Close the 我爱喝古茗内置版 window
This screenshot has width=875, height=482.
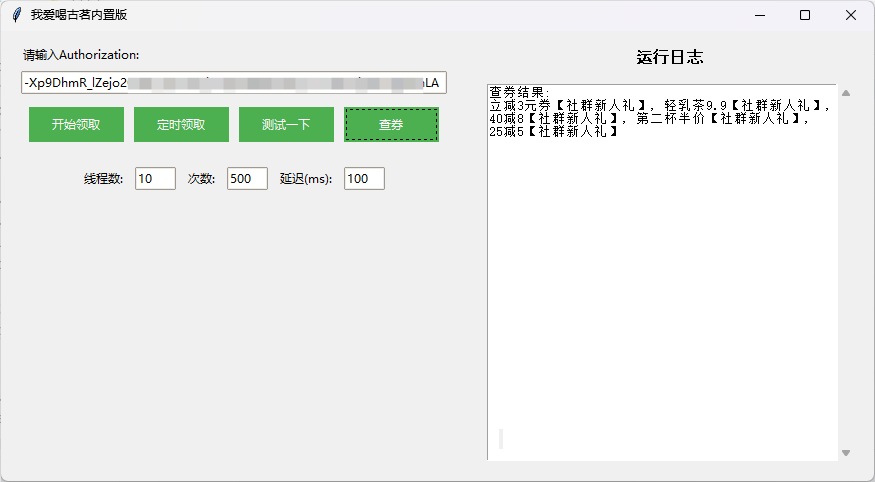pos(851,15)
